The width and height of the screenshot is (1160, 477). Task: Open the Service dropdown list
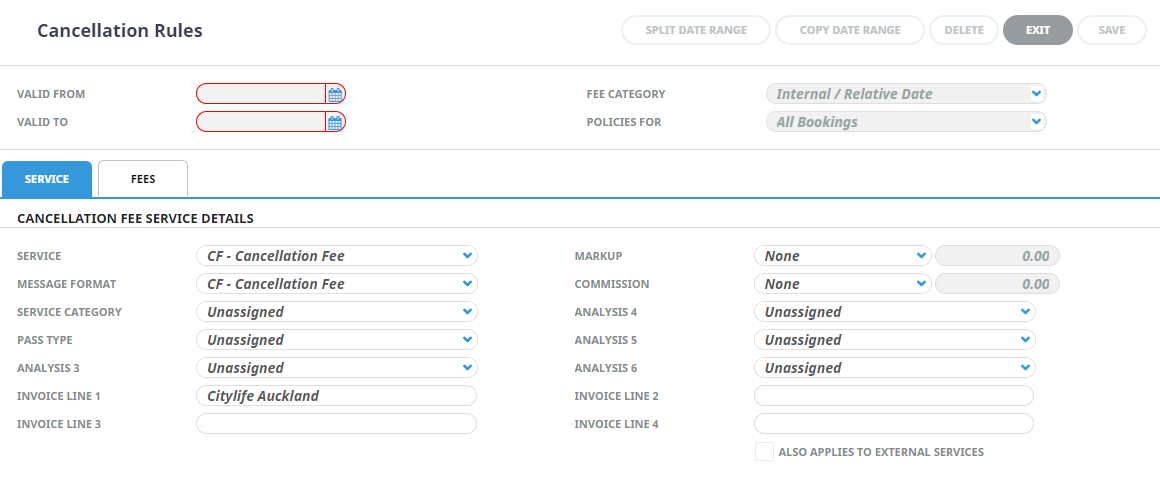(337, 256)
